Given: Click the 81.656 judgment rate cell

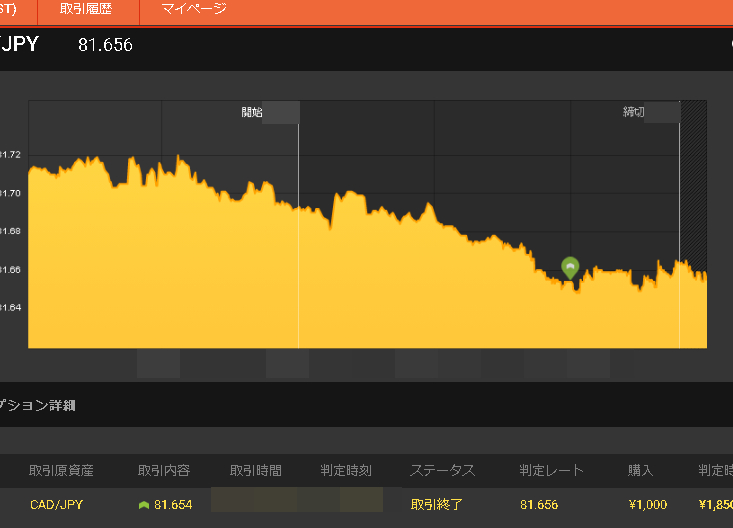Looking at the screenshot, I should 539,505.
